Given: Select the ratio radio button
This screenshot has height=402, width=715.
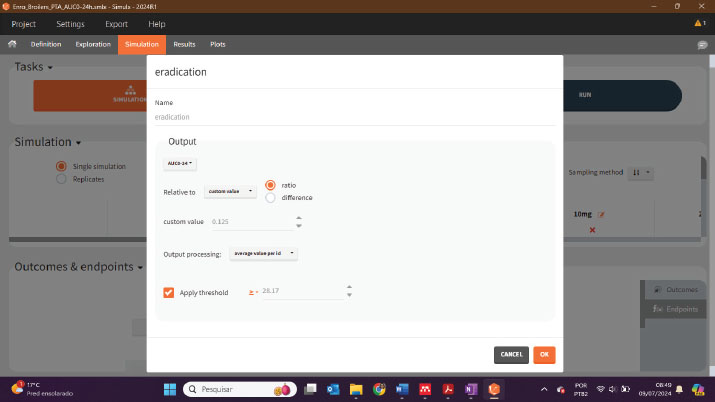Looking at the screenshot, I should pos(270,185).
